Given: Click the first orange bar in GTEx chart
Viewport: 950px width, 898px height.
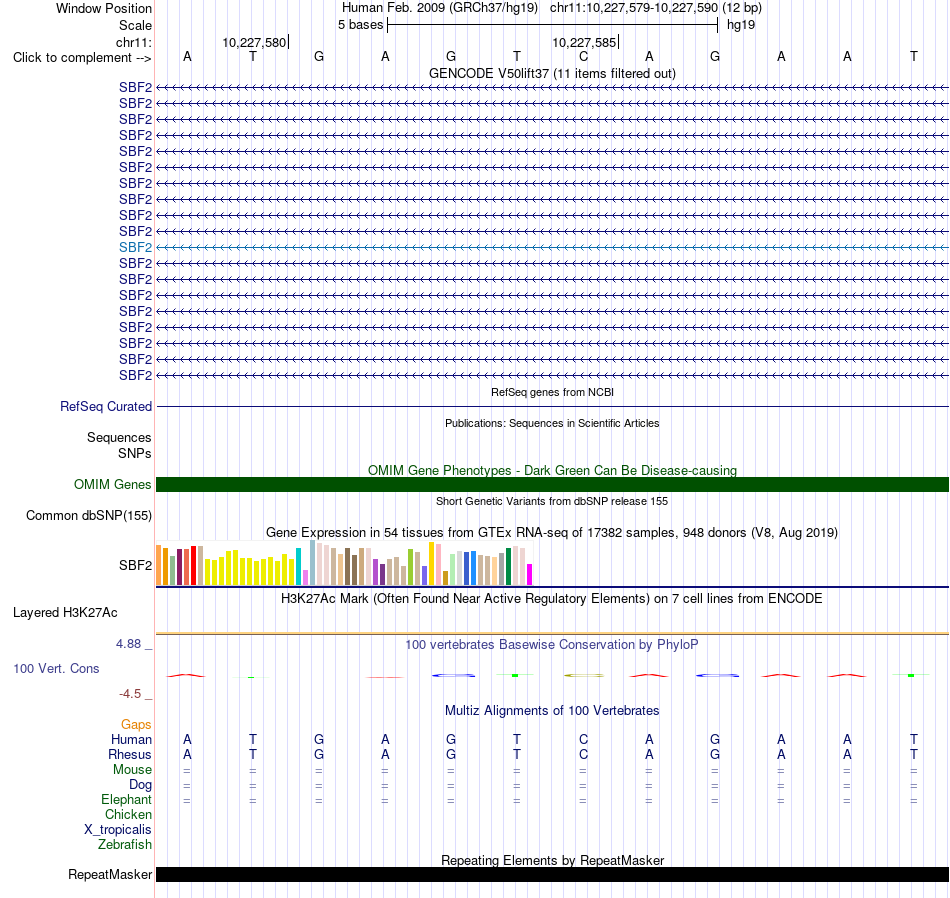Looking at the screenshot, I should (x=159, y=565).
